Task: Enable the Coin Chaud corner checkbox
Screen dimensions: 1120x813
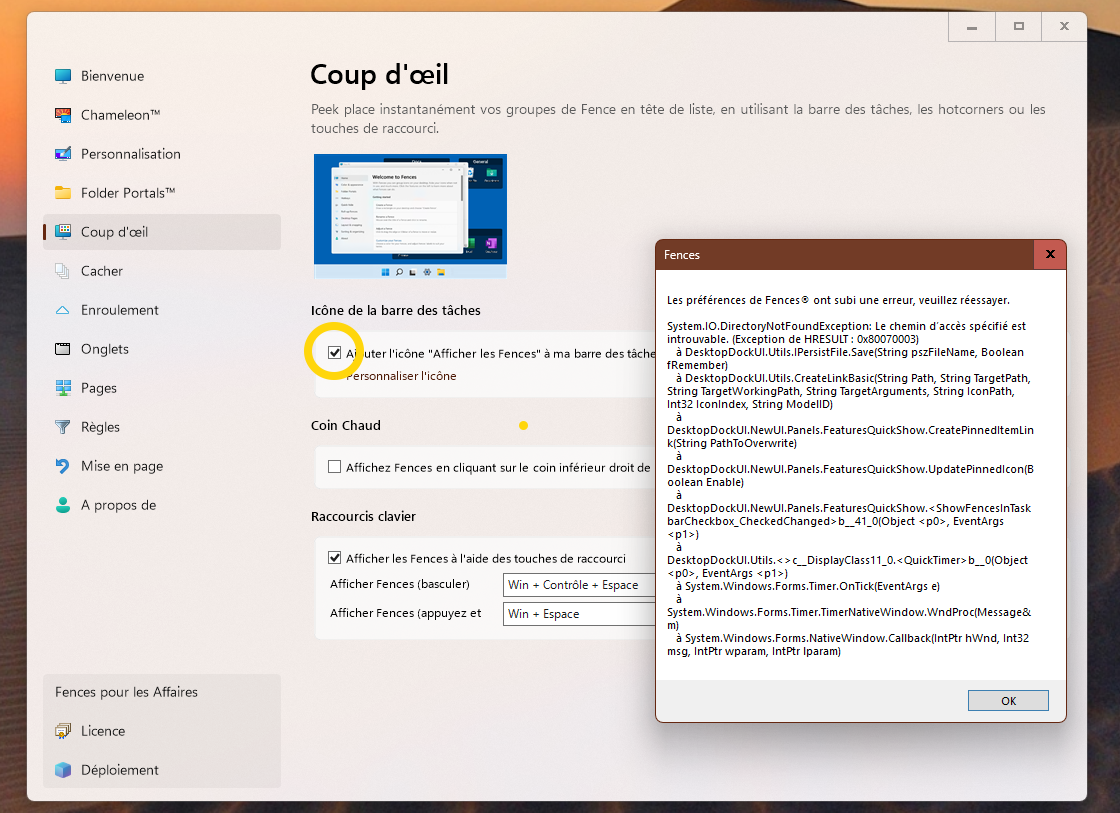Action: 335,467
